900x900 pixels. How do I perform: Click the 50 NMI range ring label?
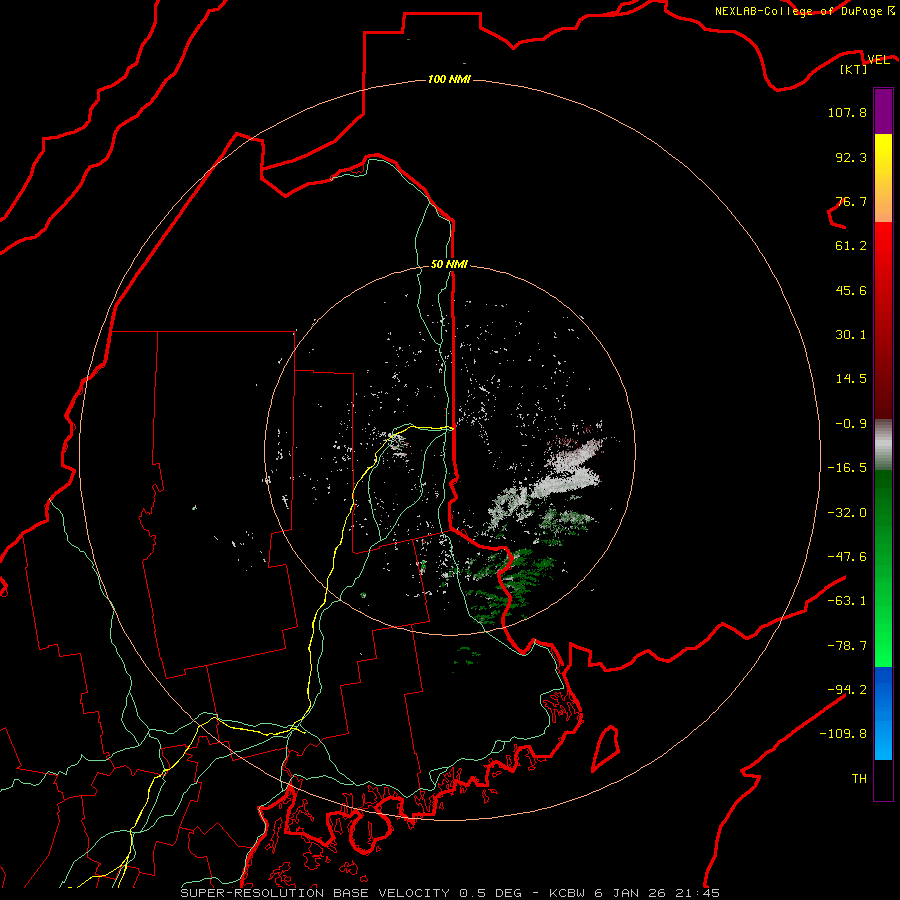coord(449,265)
